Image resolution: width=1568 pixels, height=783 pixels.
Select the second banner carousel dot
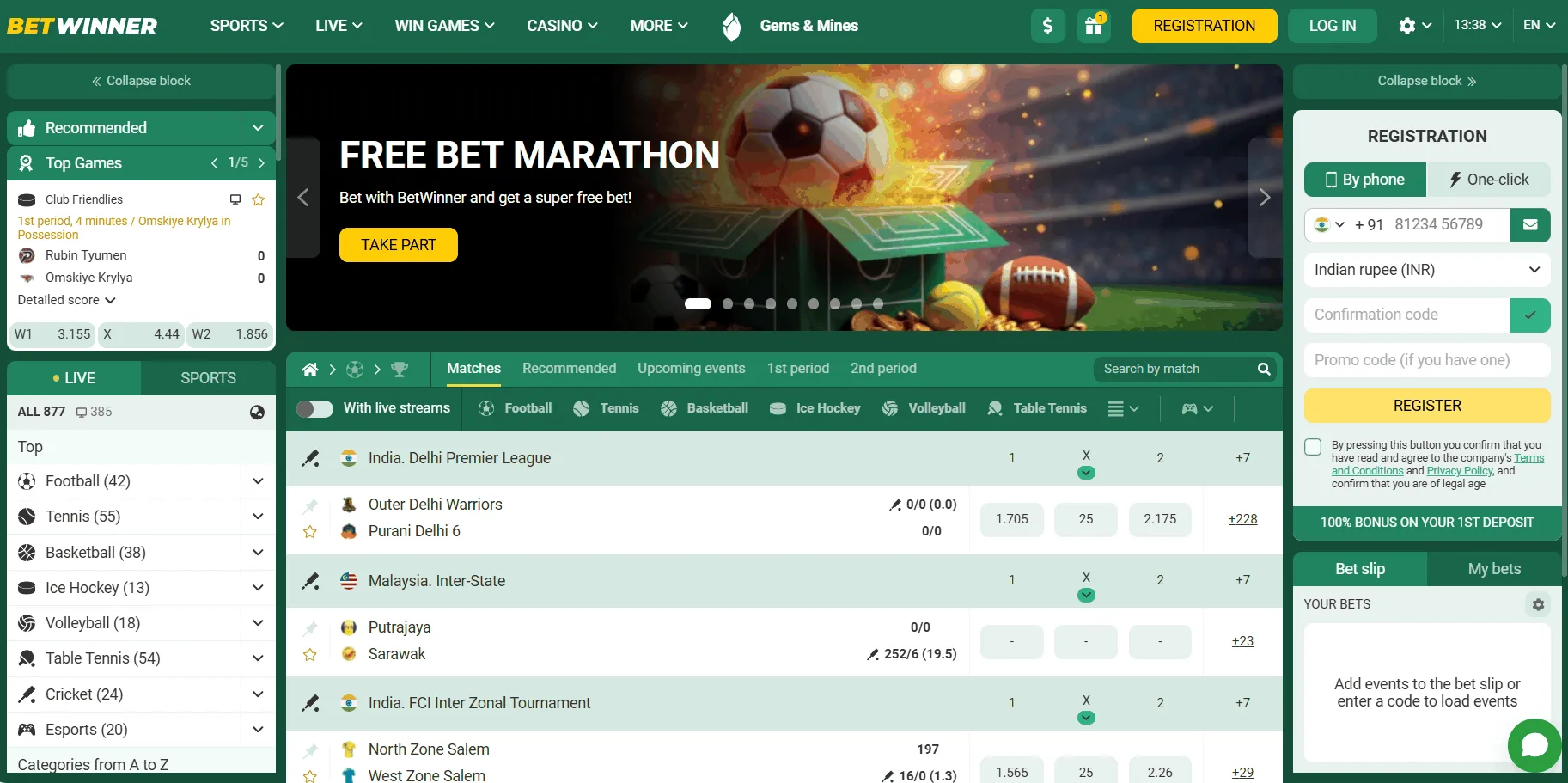click(727, 303)
